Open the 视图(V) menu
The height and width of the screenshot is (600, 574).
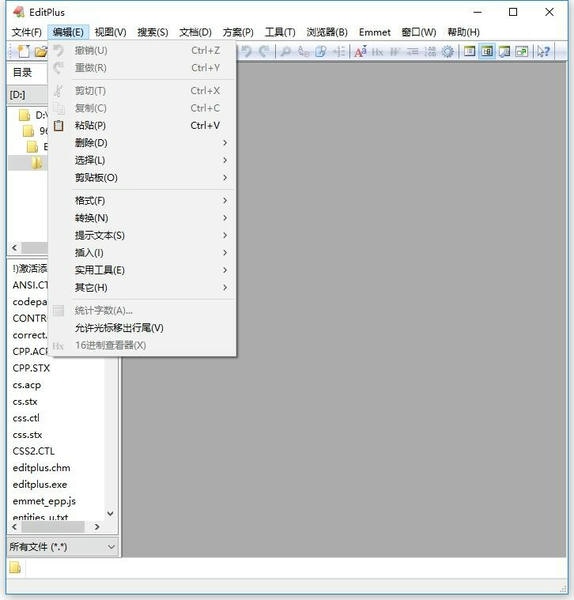click(x=110, y=32)
